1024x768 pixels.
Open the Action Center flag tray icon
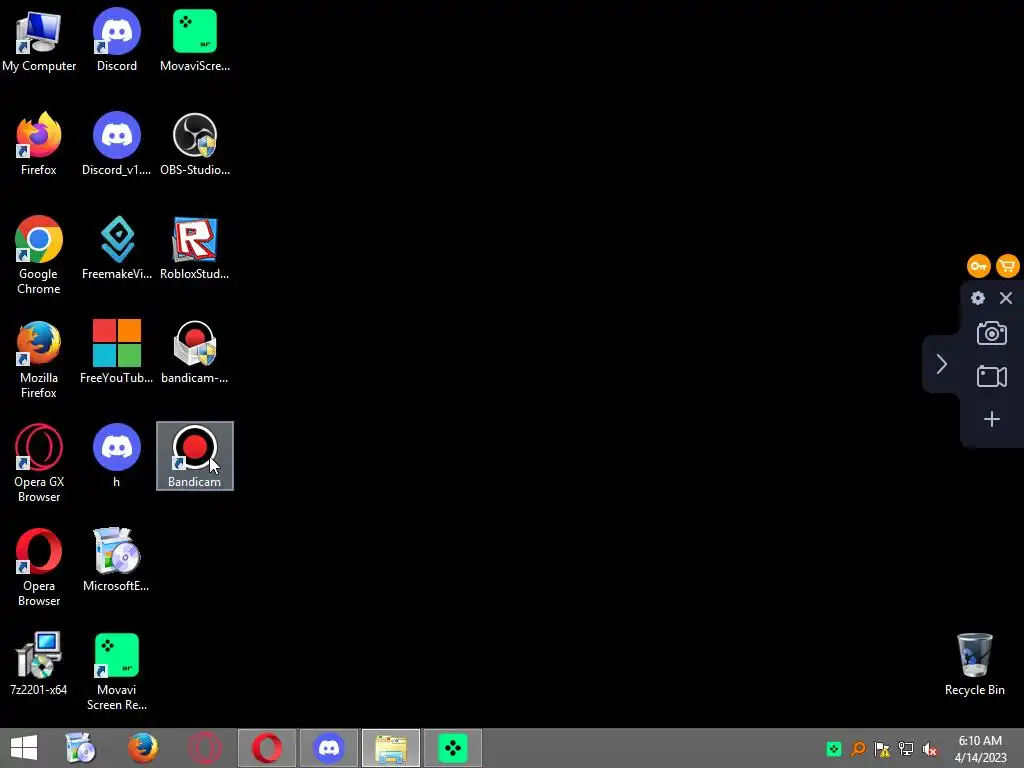point(882,748)
